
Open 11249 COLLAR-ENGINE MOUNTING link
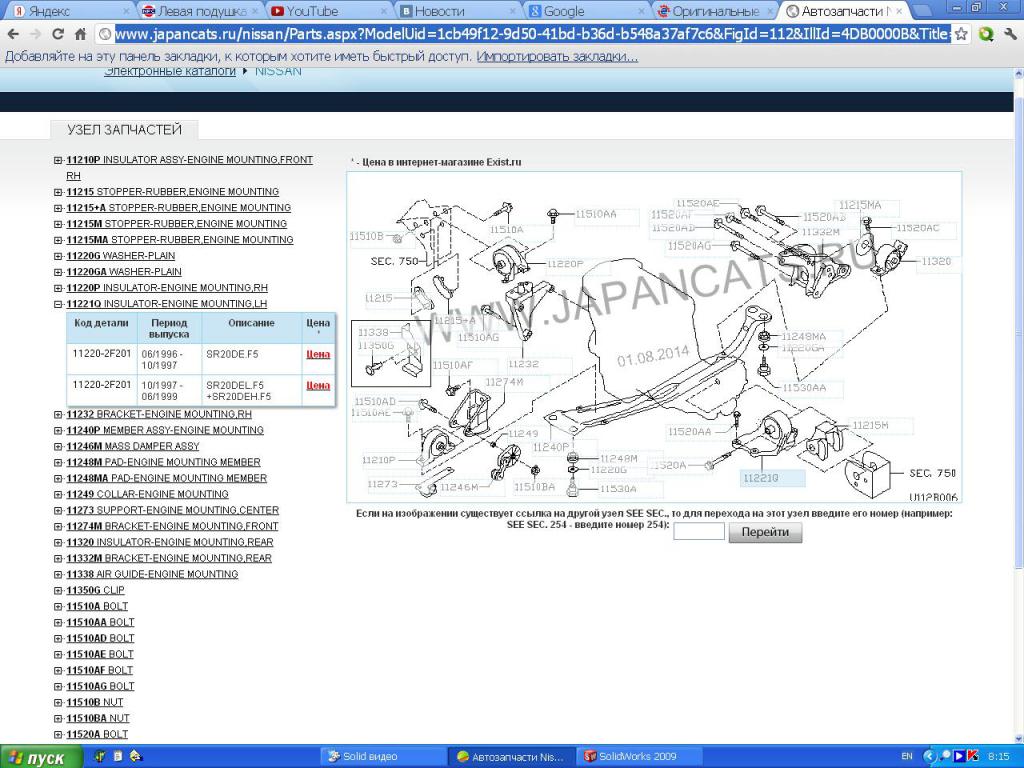(x=147, y=494)
